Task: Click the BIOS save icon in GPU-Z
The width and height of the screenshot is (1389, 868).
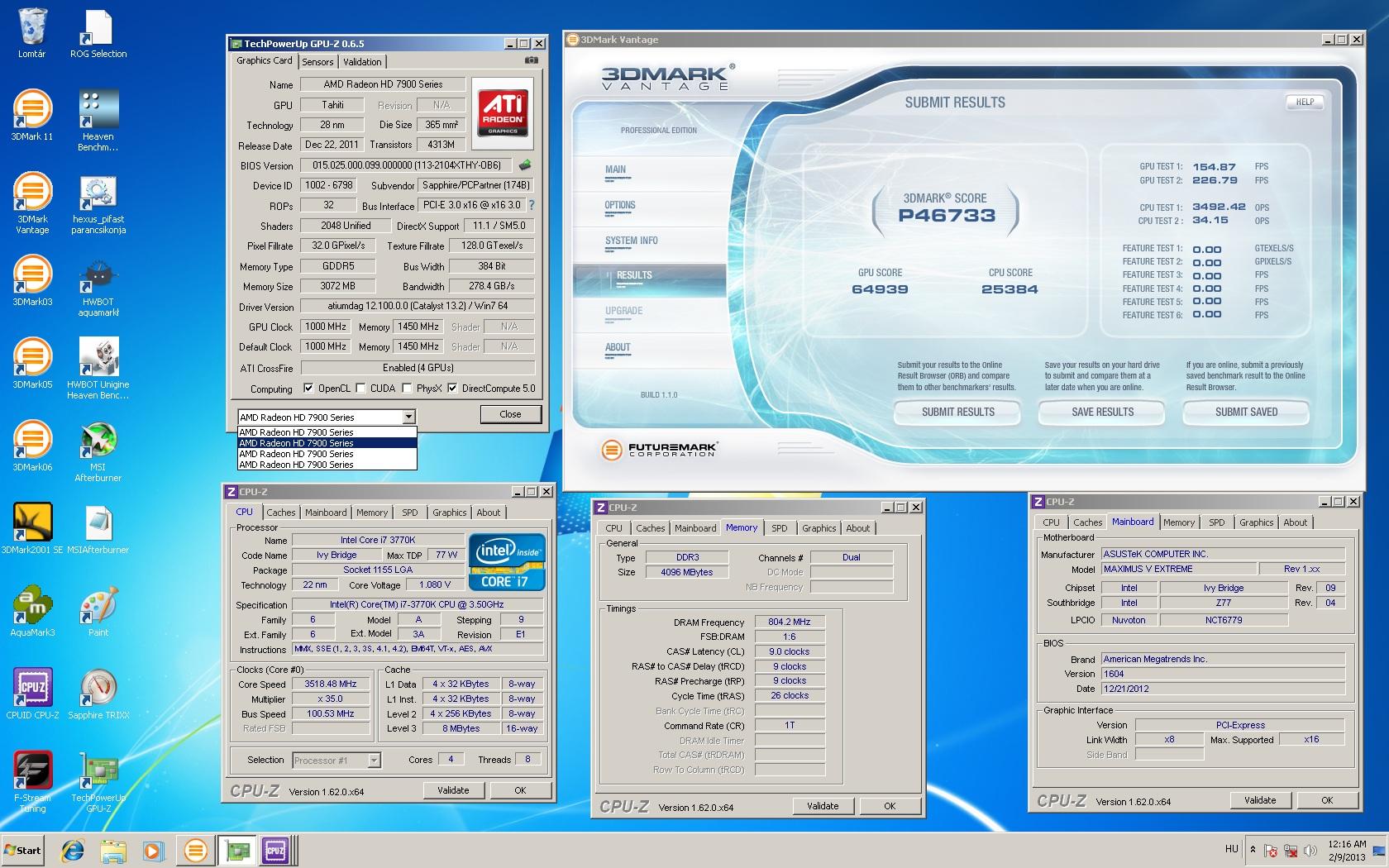Action: (524, 165)
